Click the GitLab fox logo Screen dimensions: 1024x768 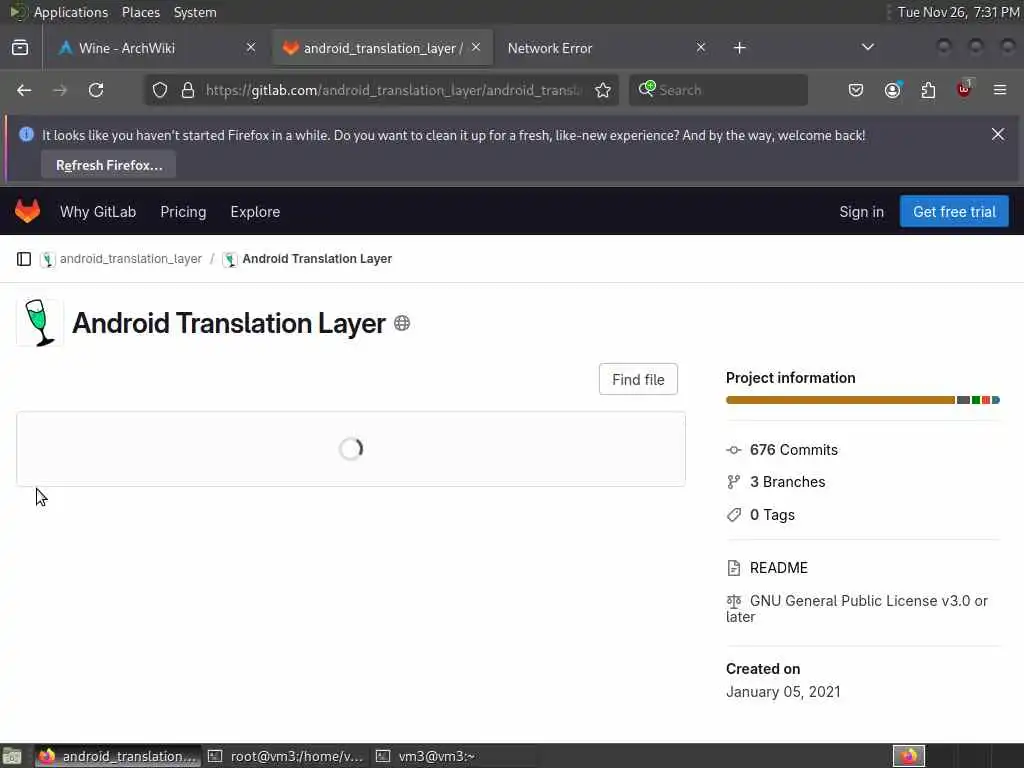point(27,211)
